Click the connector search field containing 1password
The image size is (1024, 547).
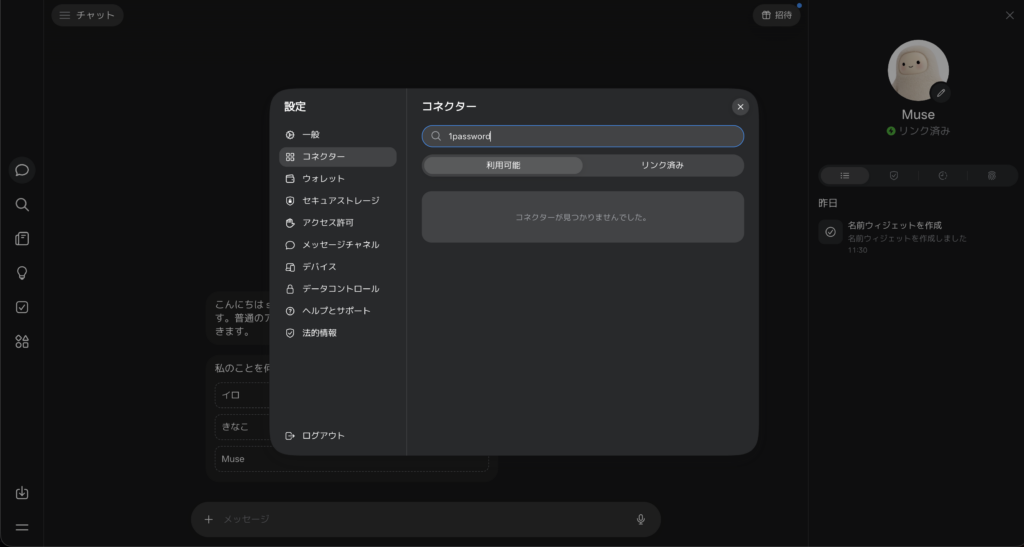pyautogui.click(x=583, y=136)
